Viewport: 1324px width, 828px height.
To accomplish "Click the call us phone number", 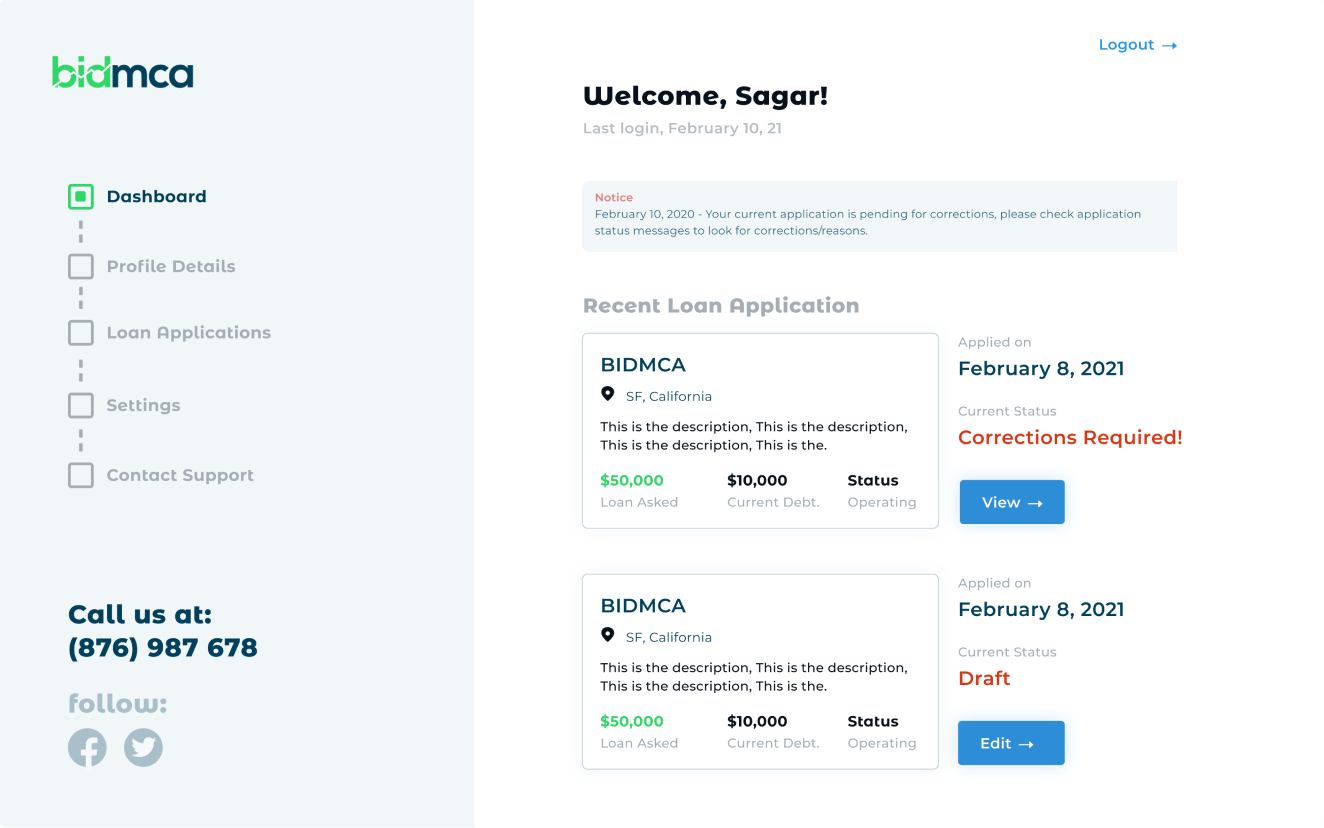I will click(x=162, y=648).
